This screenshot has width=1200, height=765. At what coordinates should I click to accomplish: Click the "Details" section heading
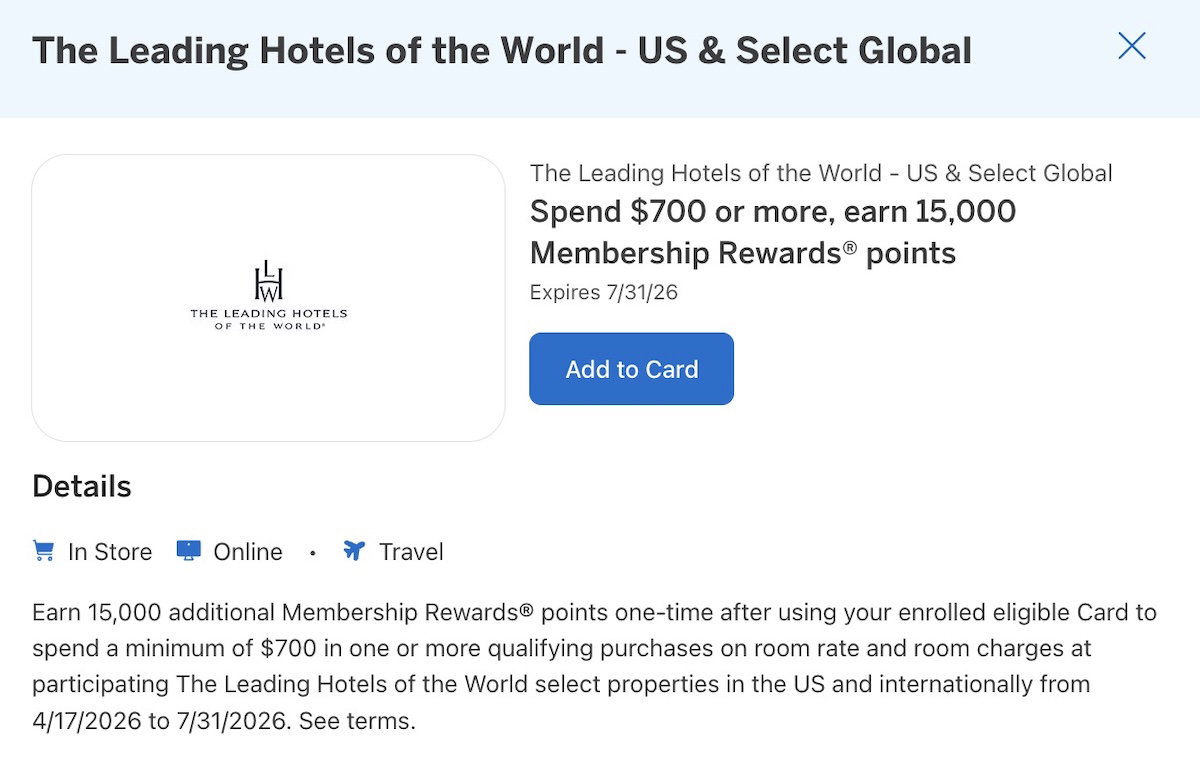pyautogui.click(x=82, y=487)
